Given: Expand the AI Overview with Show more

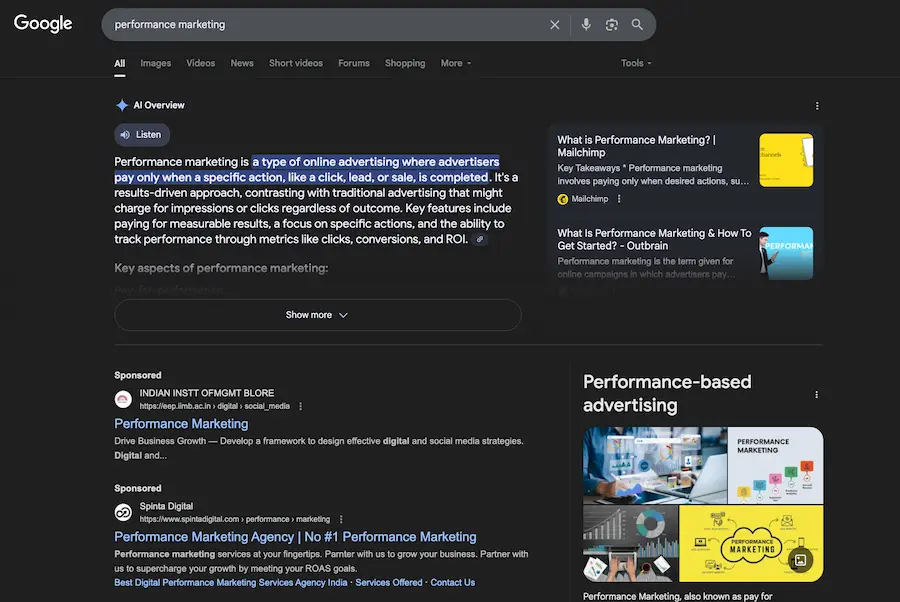Looking at the screenshot, I should click(317, 315).
